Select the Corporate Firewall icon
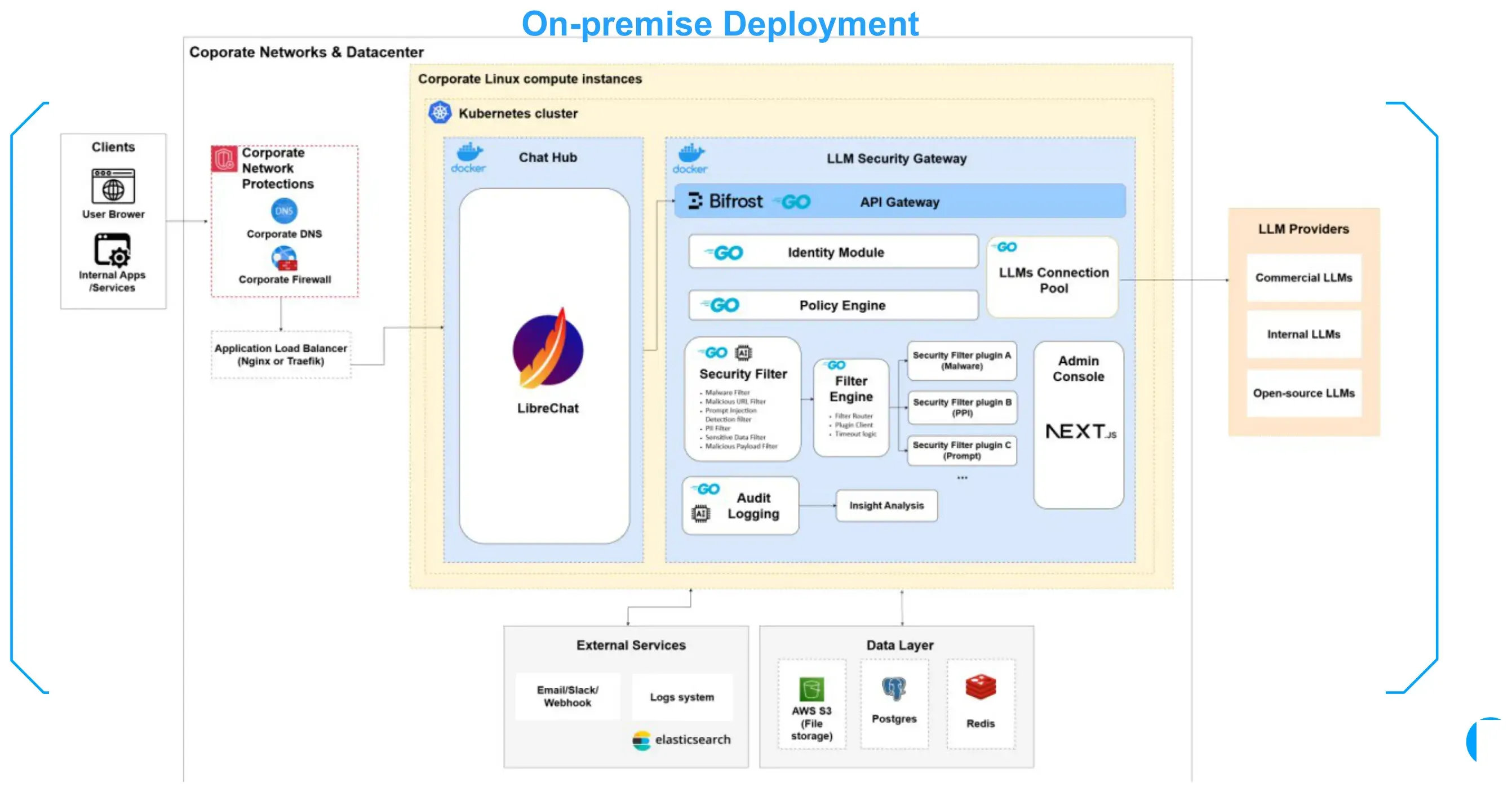This screenshot has height=792, width=1512. click(284, 258)
